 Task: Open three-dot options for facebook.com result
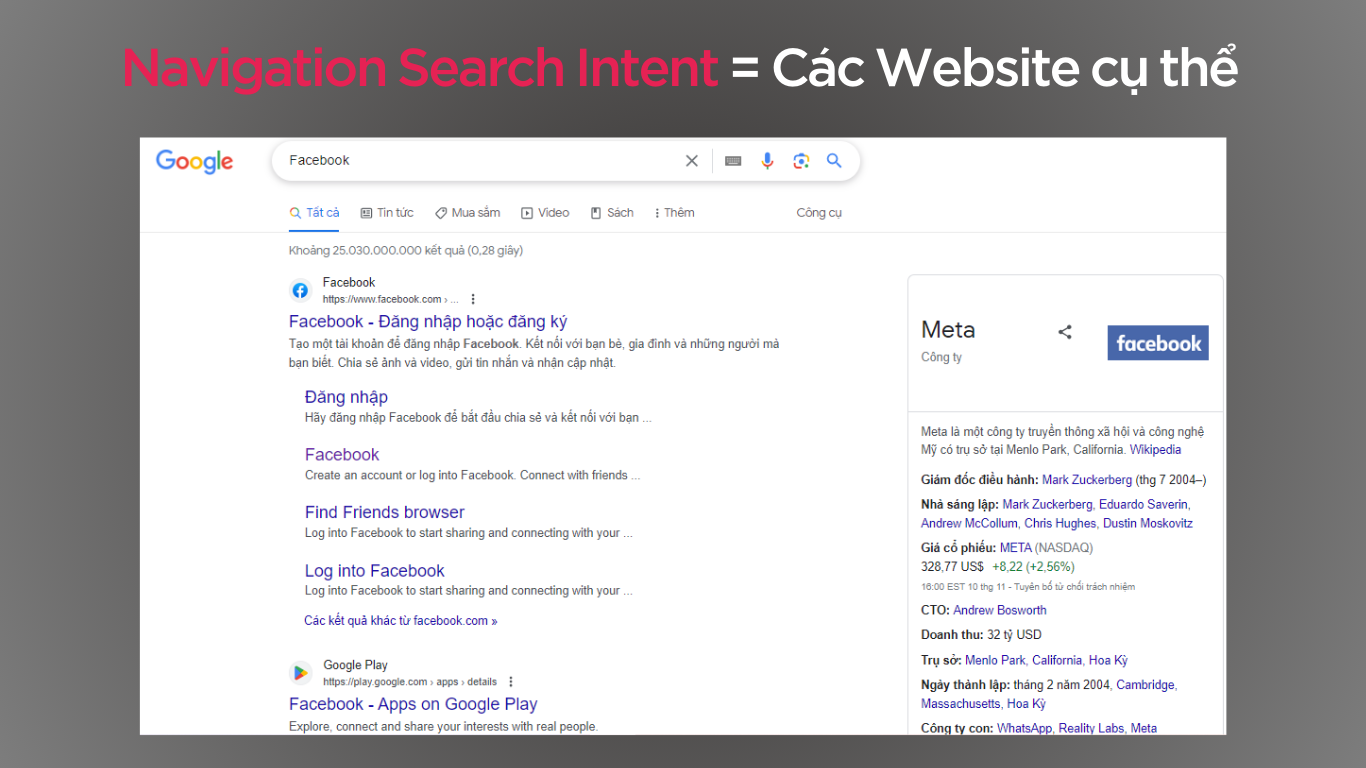[x=473, y=299]
